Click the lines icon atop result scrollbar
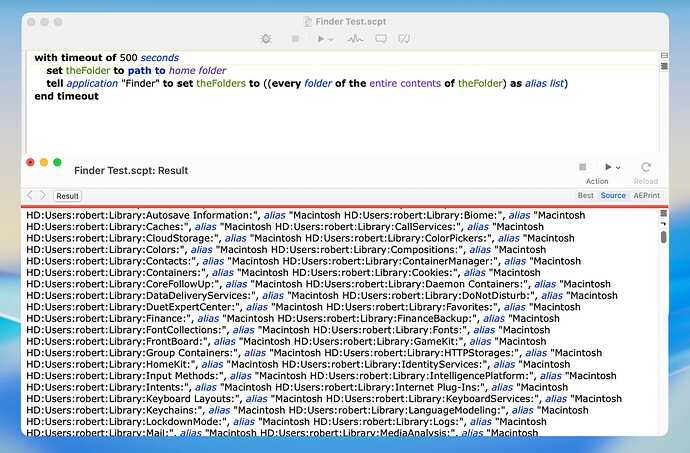 pos(664,214)
